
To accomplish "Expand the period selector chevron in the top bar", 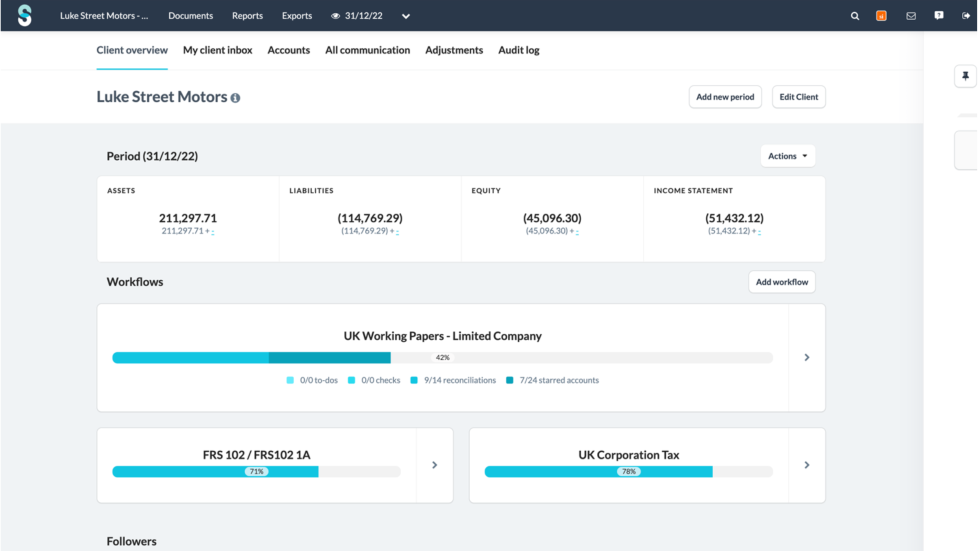I will 406,16.
